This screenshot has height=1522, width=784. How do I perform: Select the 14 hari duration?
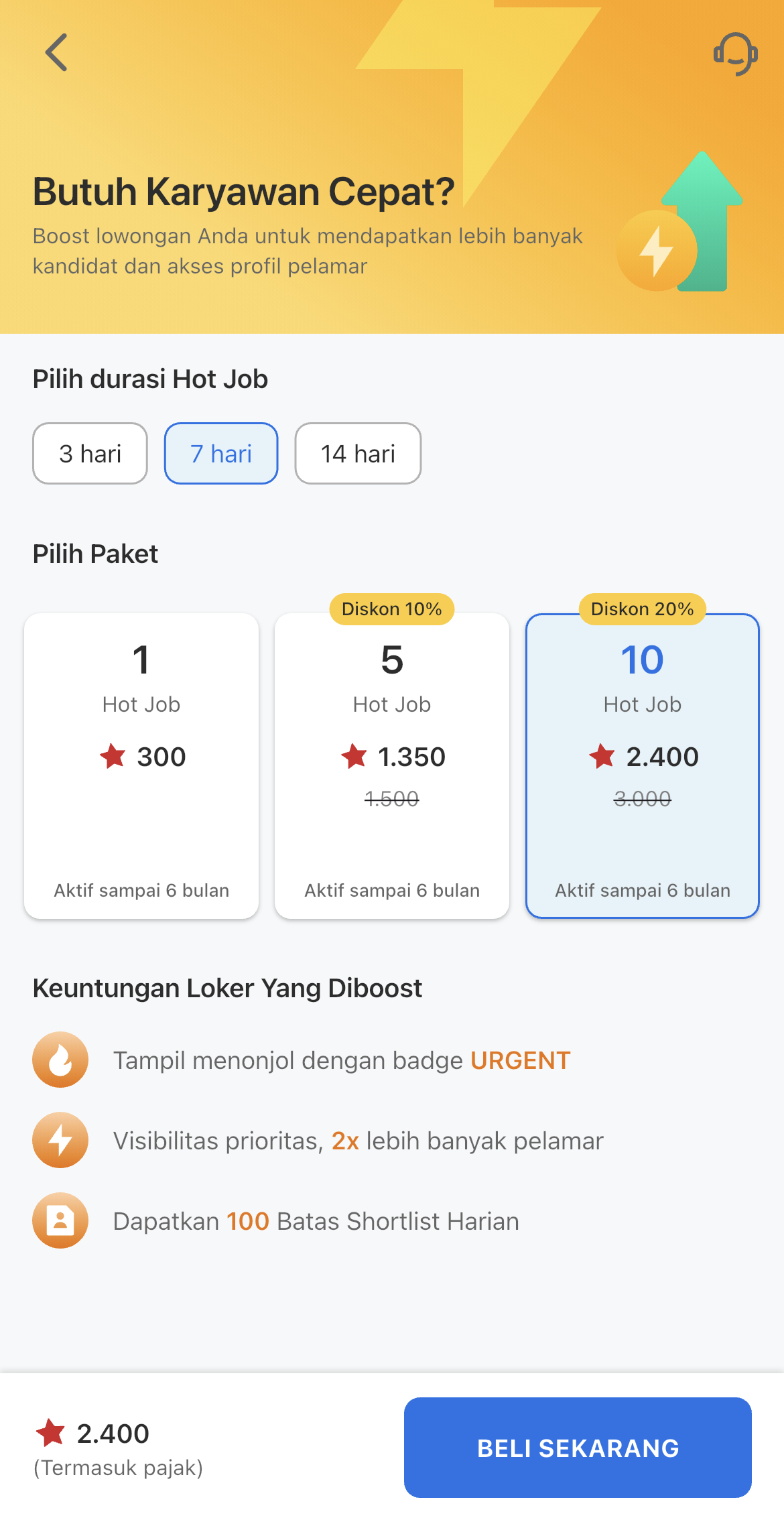tap(358, 454)
